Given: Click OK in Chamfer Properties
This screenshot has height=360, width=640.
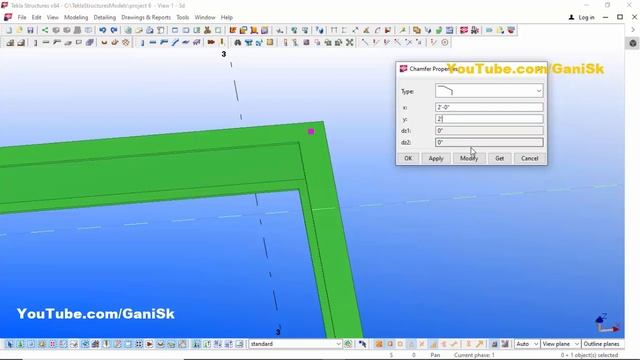Looking at the screenshot, I should (408, 158).
